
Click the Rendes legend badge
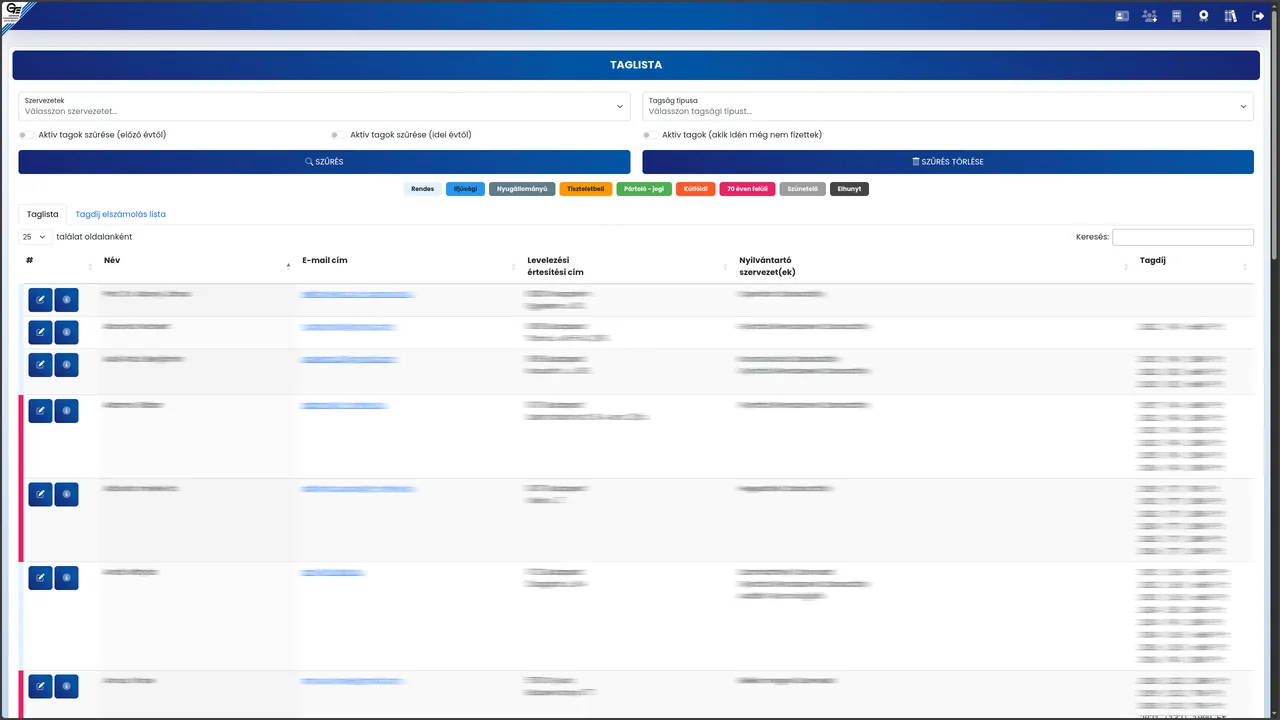click(x=422, y=189)
